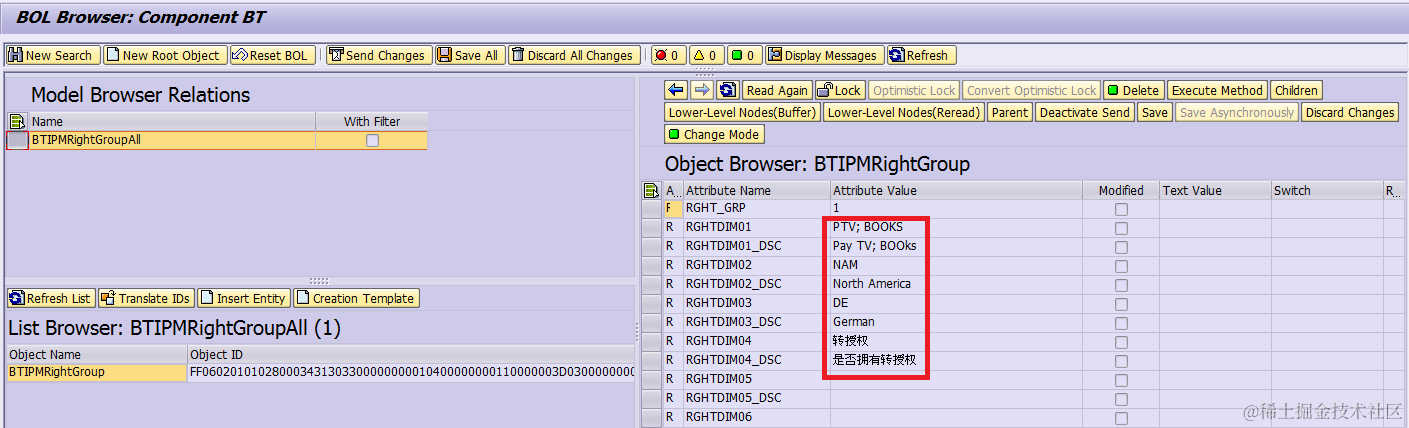Click RGHTDIM06 attribute name
1409x428 pixels.
[719, 417]
